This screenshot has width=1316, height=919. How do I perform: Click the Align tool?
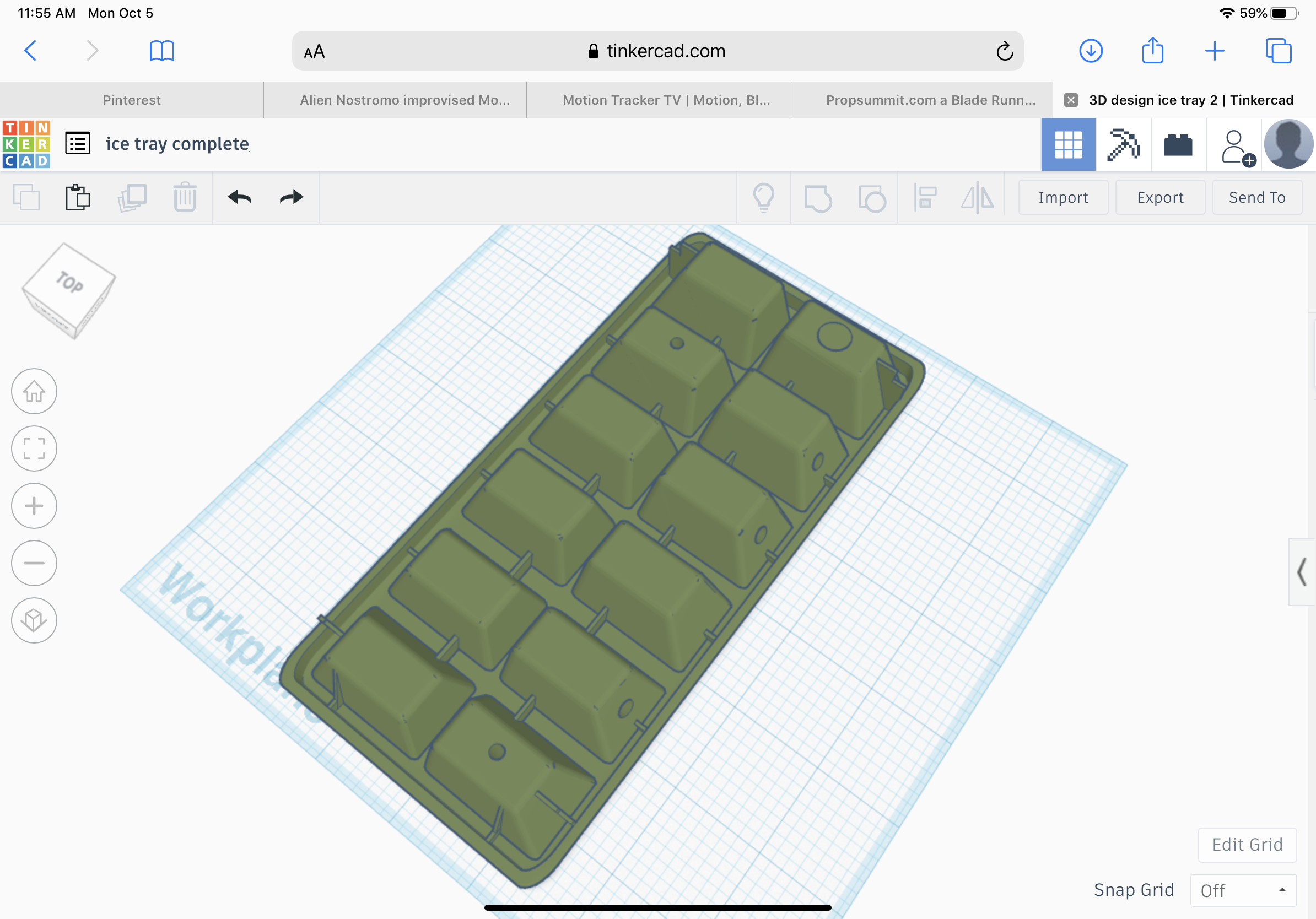[x=925, y=198]
